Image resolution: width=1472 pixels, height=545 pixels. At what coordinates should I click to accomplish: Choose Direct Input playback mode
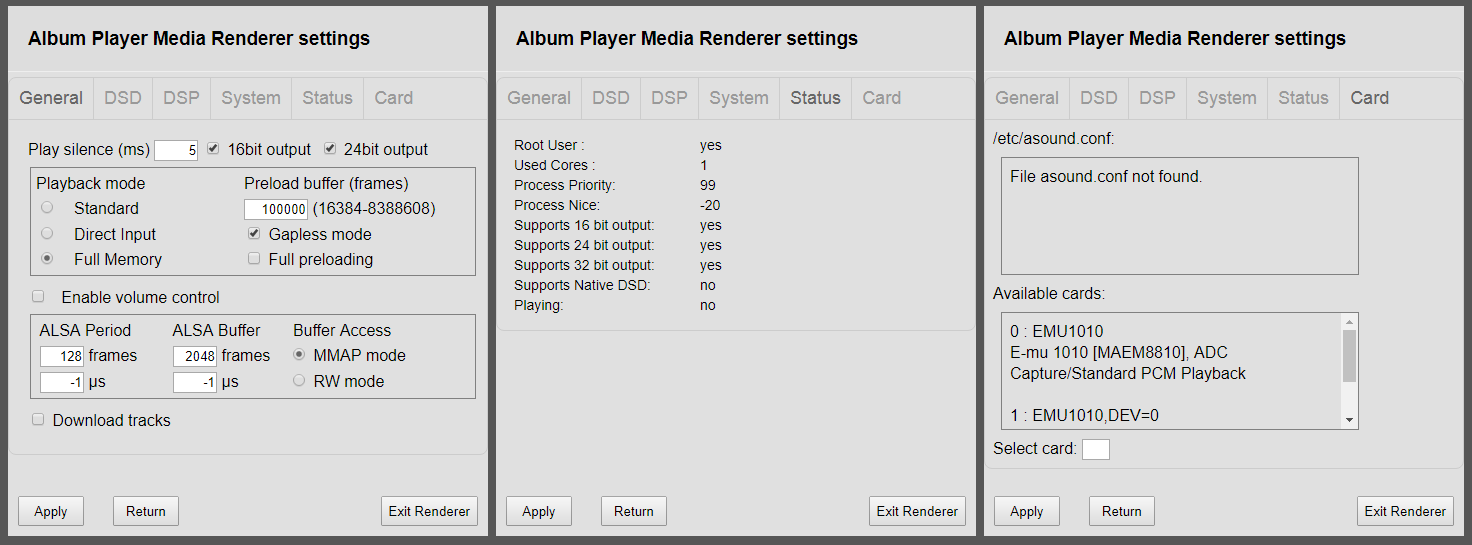point(47,233)
